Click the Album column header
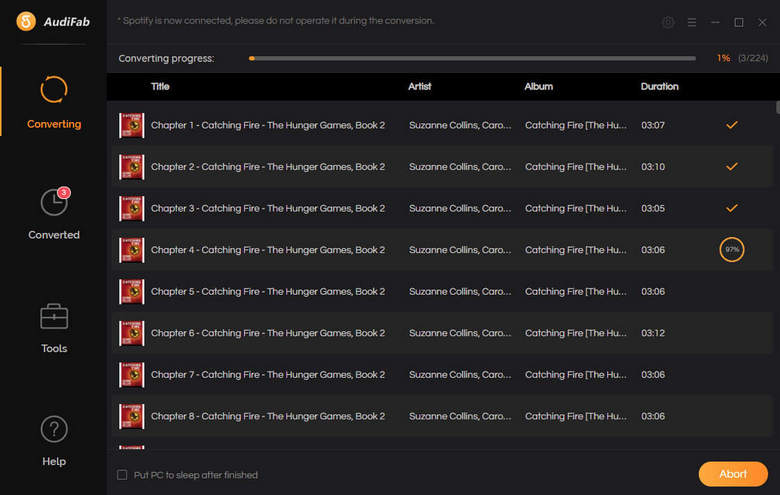The image size is (780, 495). pyautogui.click(x=538, y=87)
